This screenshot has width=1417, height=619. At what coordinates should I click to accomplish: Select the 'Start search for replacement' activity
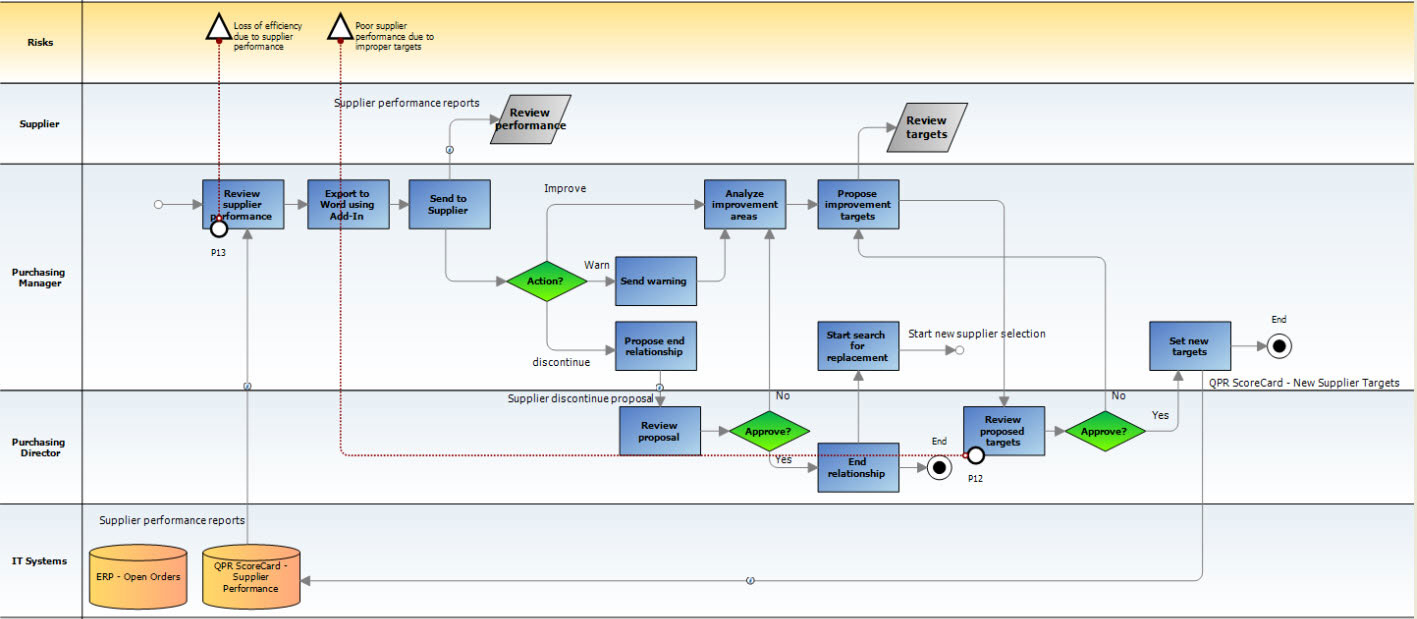[858, 346]
